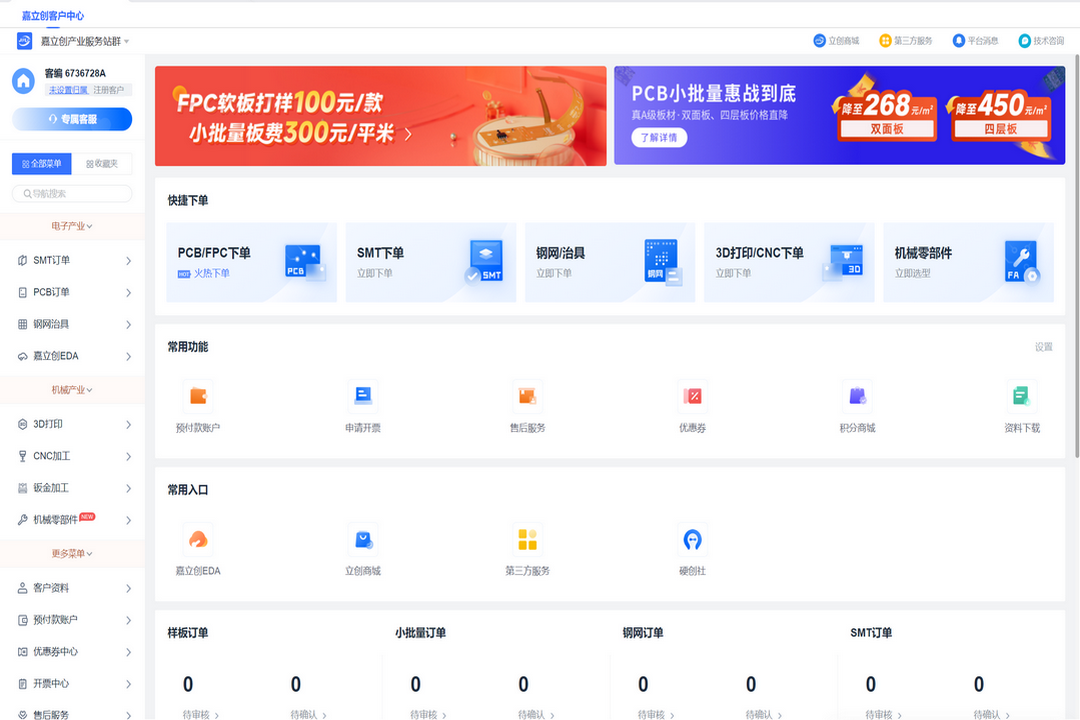1080x720 pixels.
Task: Click the home avatar icon beside customer ID
Action: [x=23, y=81]
